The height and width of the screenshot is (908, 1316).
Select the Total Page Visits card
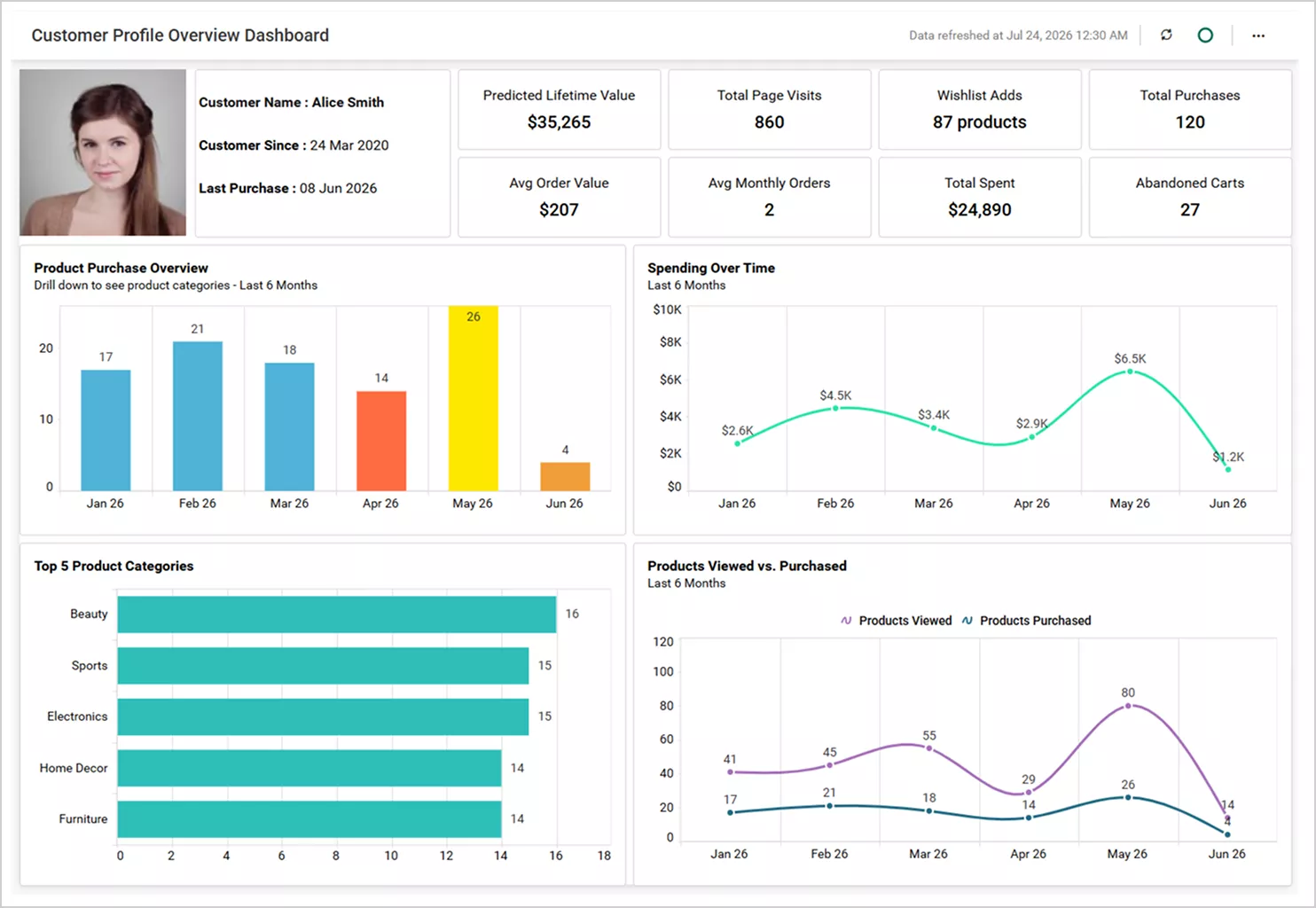(769, 109)
